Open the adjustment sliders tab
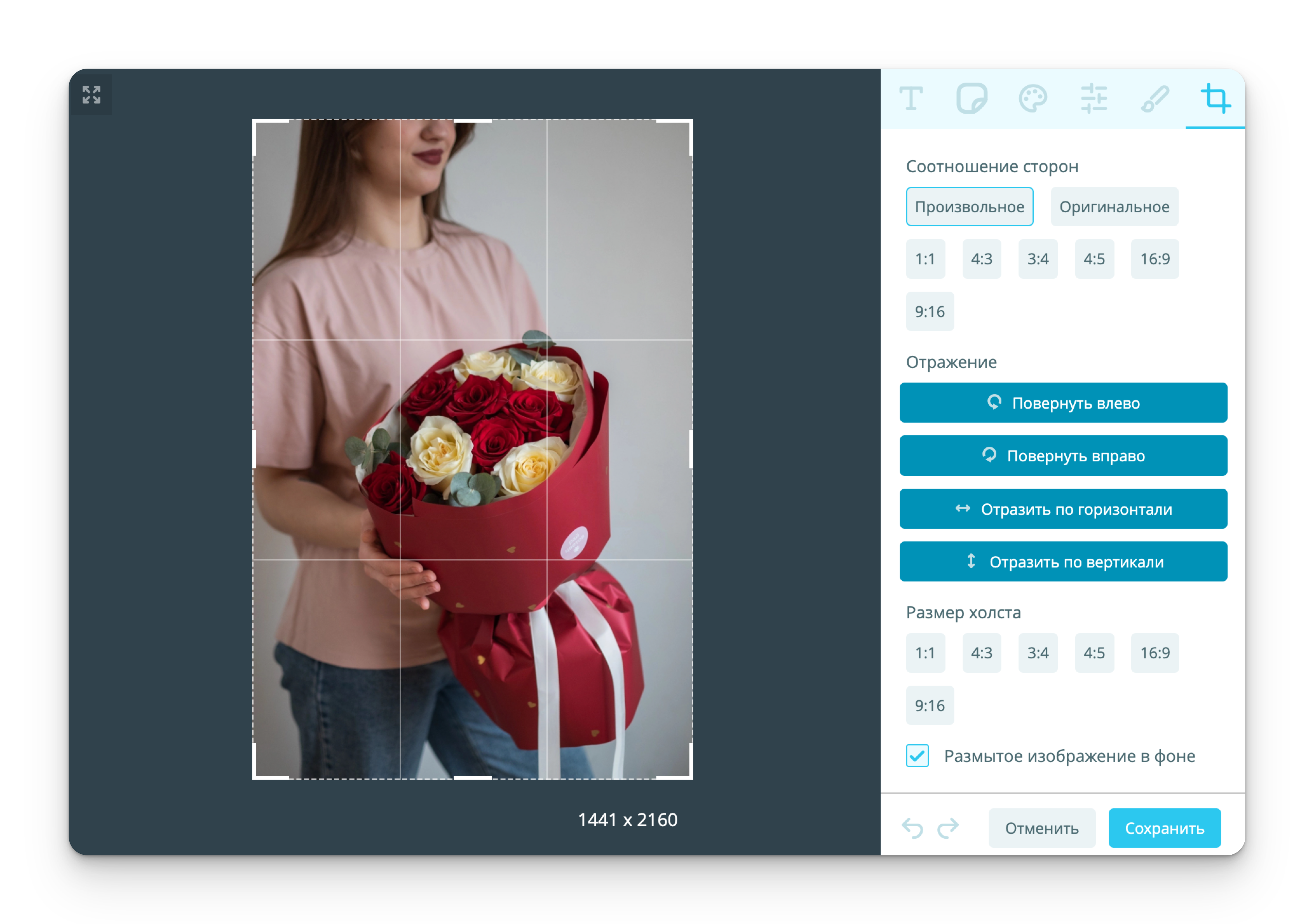The height and width of the screenshot is (924, 1314). click(1094, 99)
